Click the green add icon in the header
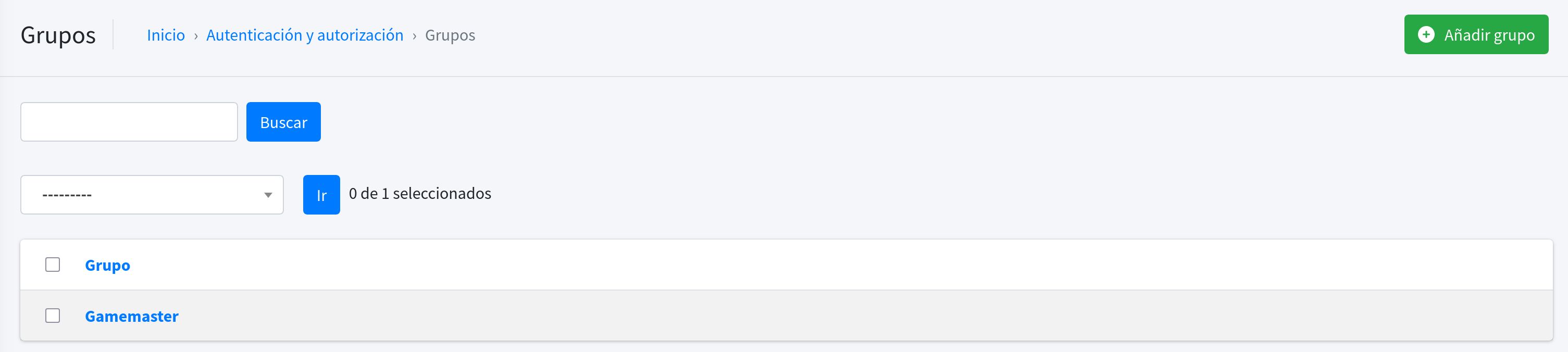This screenshot has width=1568, height=352. [x=1428, y=35]
